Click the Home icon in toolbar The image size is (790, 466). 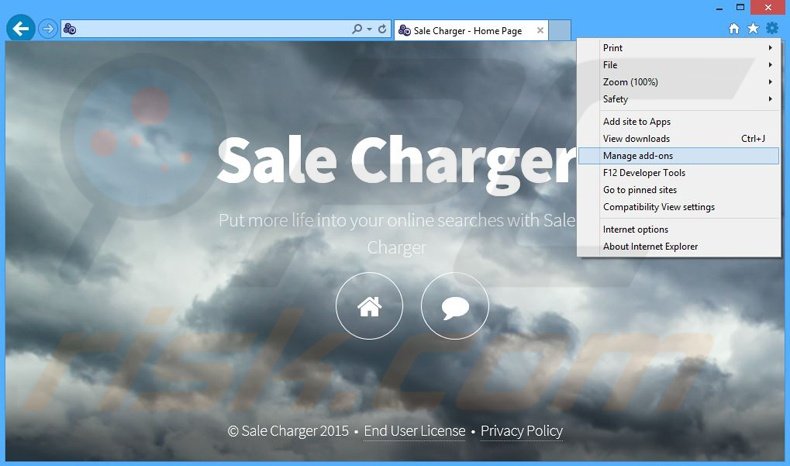click(x=734, y=29)
